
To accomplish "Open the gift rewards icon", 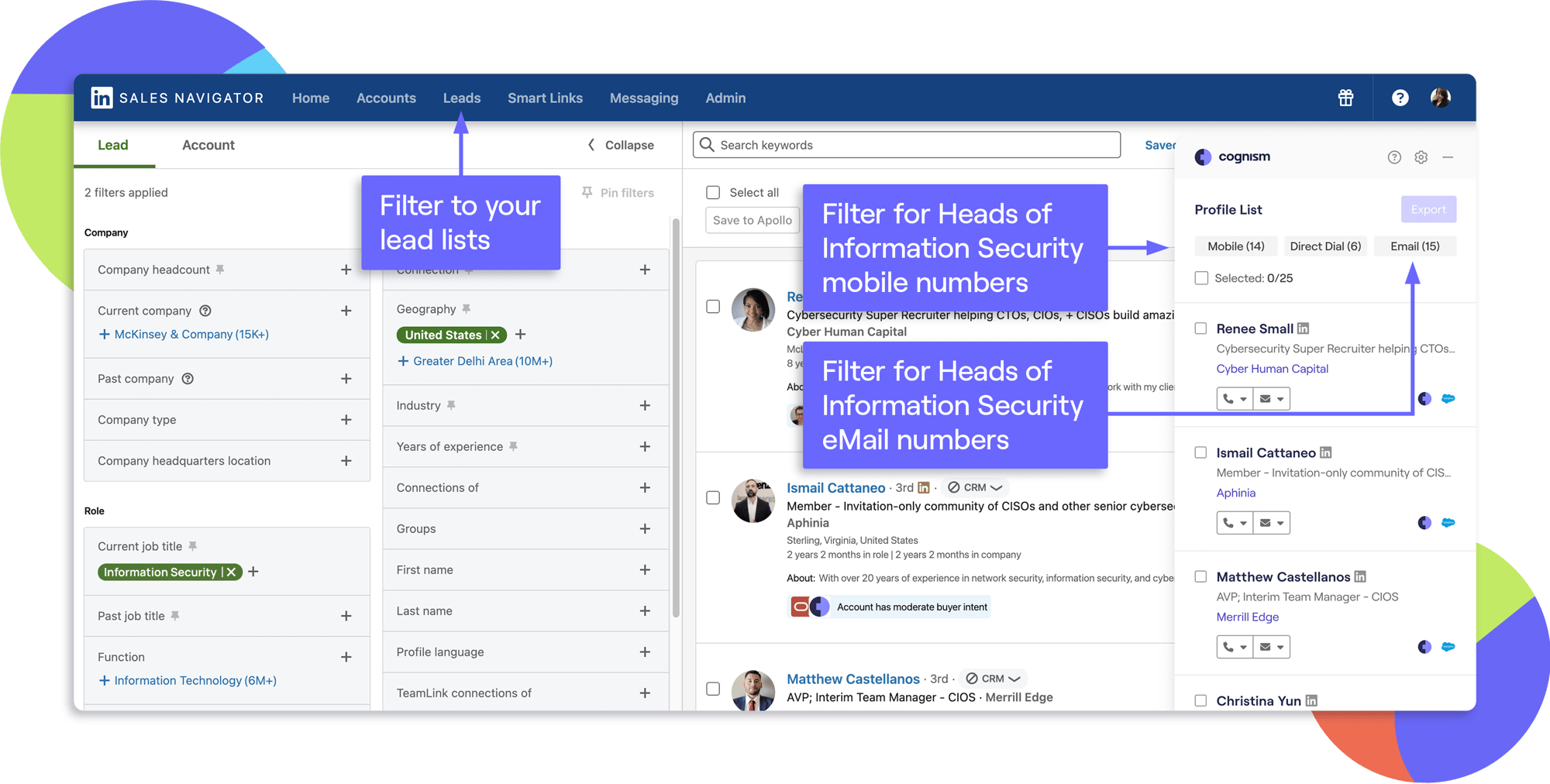I will tap(1345, 98).
